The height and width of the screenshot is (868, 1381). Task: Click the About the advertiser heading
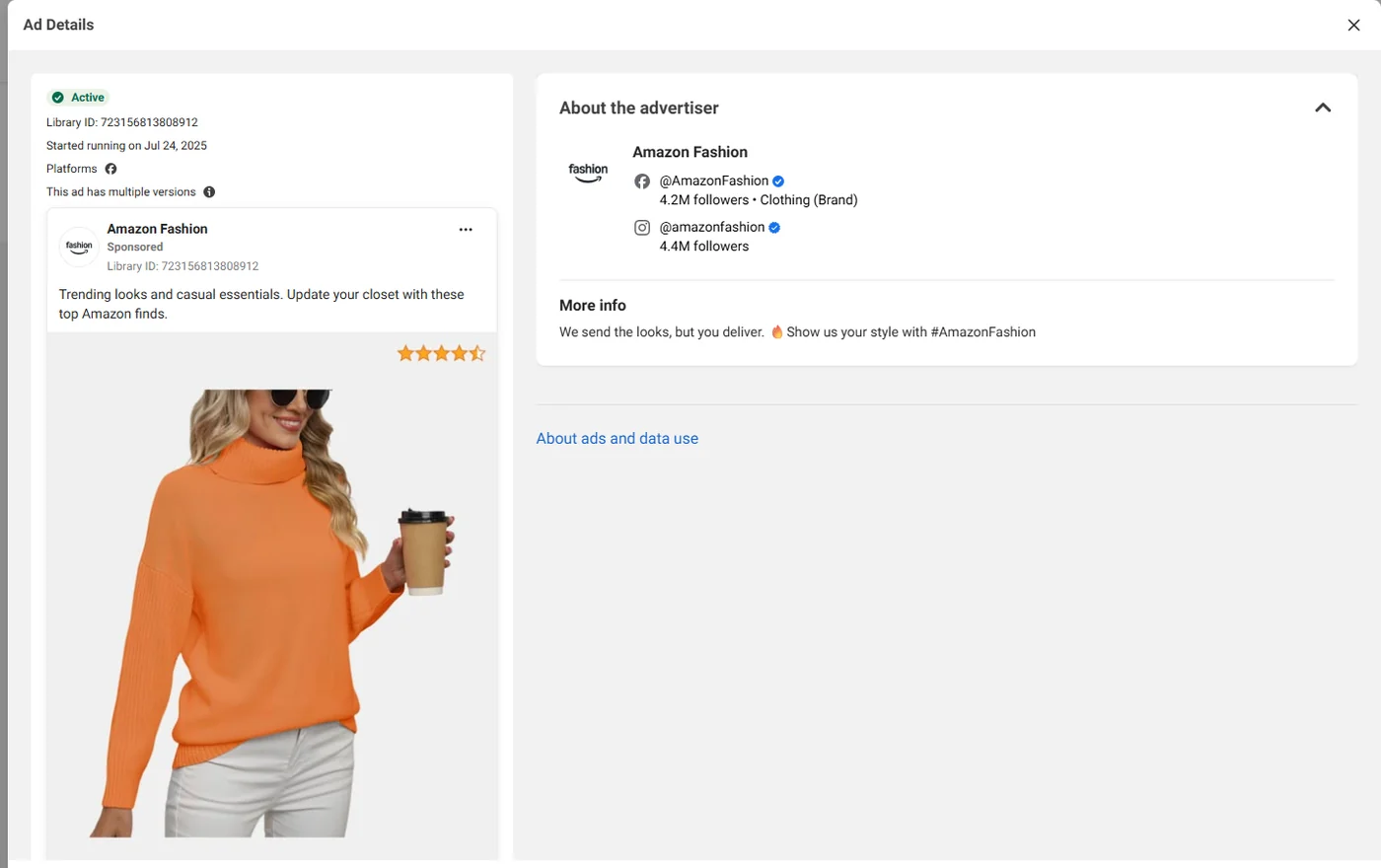pos(639,108)
